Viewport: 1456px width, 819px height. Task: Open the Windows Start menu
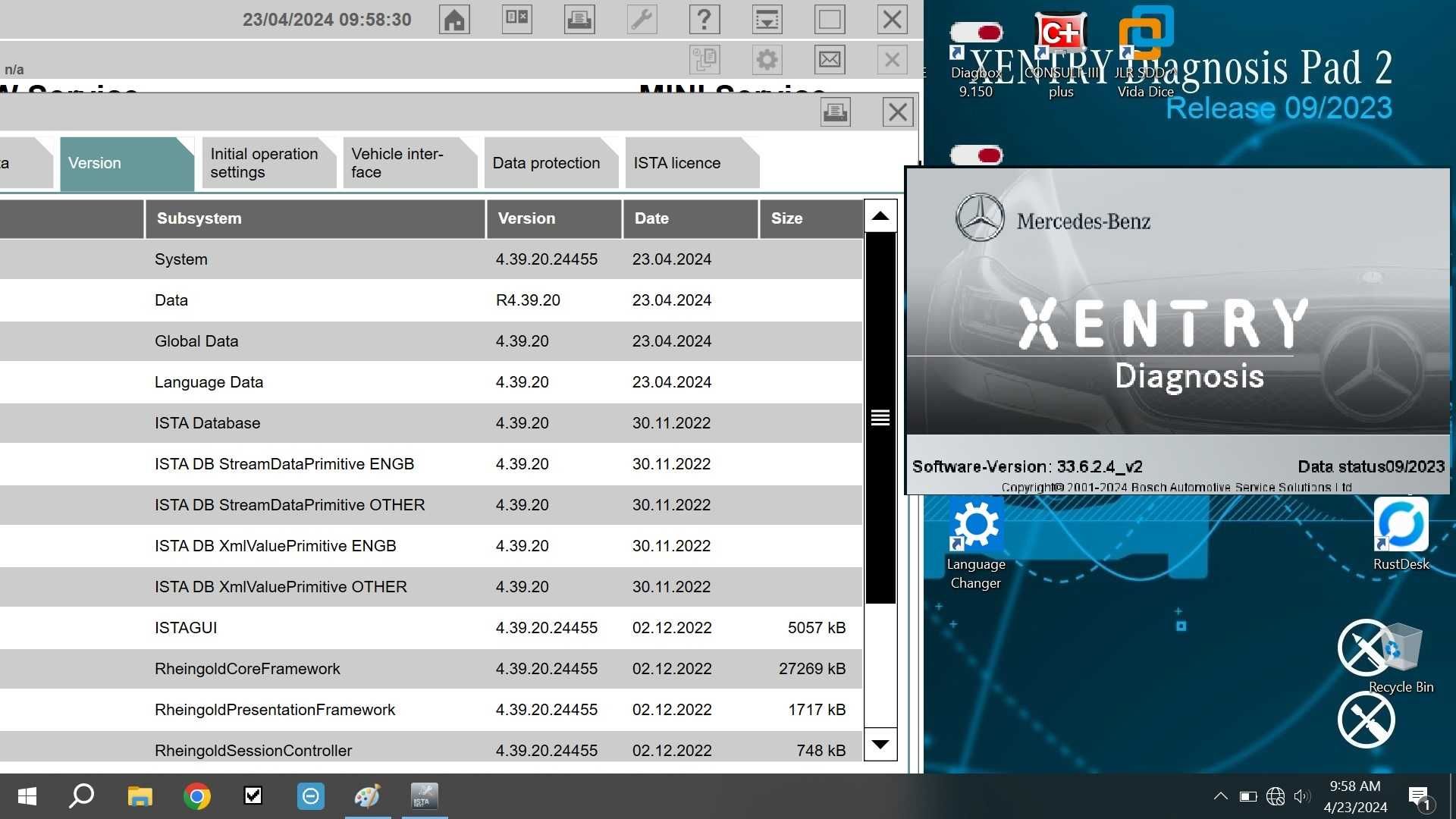(27, 796)
